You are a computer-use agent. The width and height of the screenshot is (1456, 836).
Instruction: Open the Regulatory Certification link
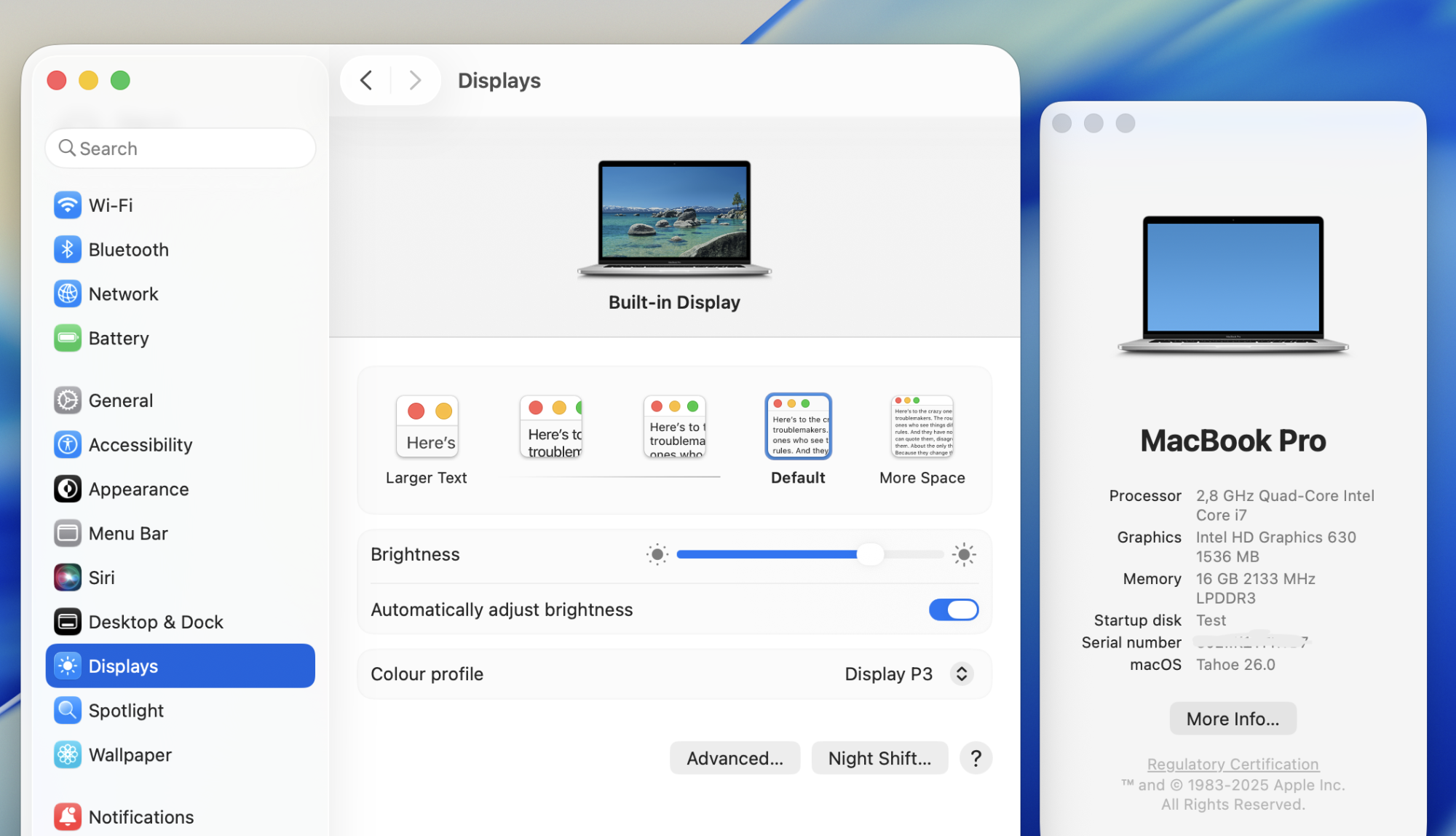[x=1233, y=764]
